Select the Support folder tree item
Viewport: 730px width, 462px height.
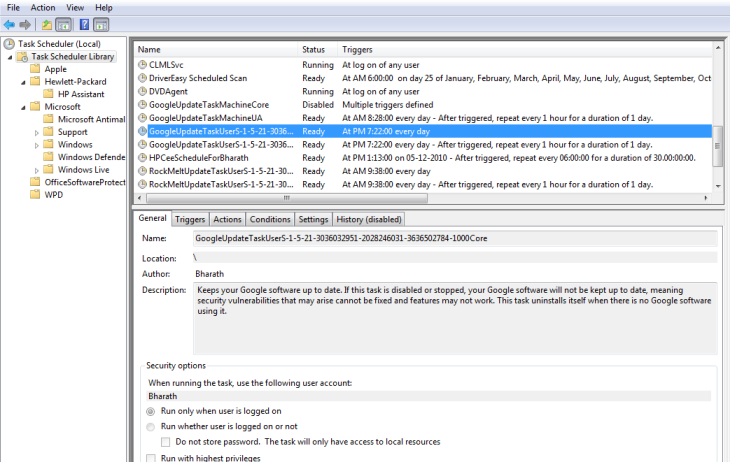73,132
